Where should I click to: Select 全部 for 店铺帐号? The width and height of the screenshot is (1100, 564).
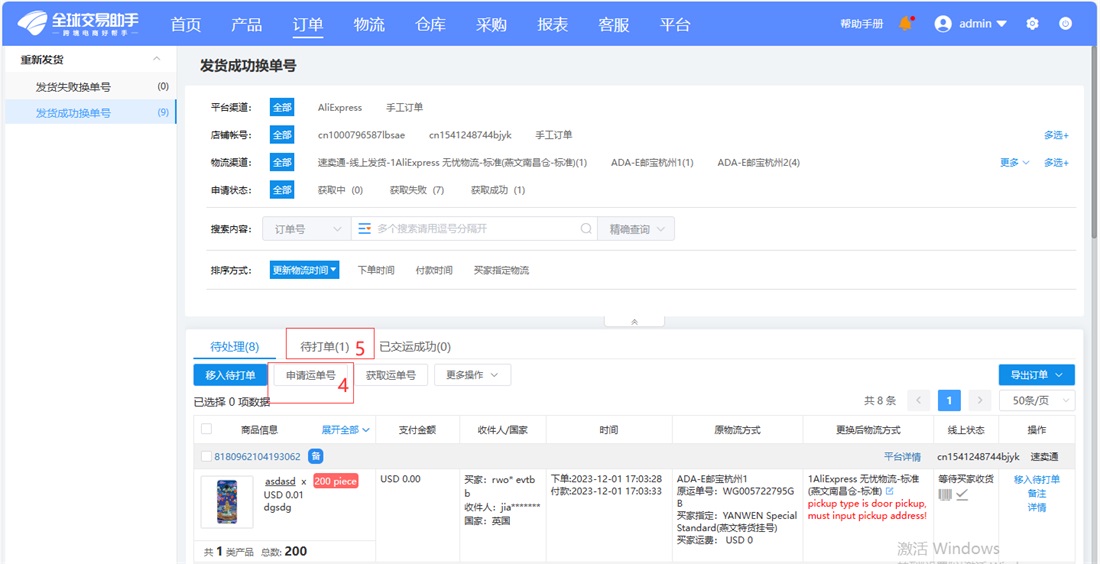pos(282,135)
